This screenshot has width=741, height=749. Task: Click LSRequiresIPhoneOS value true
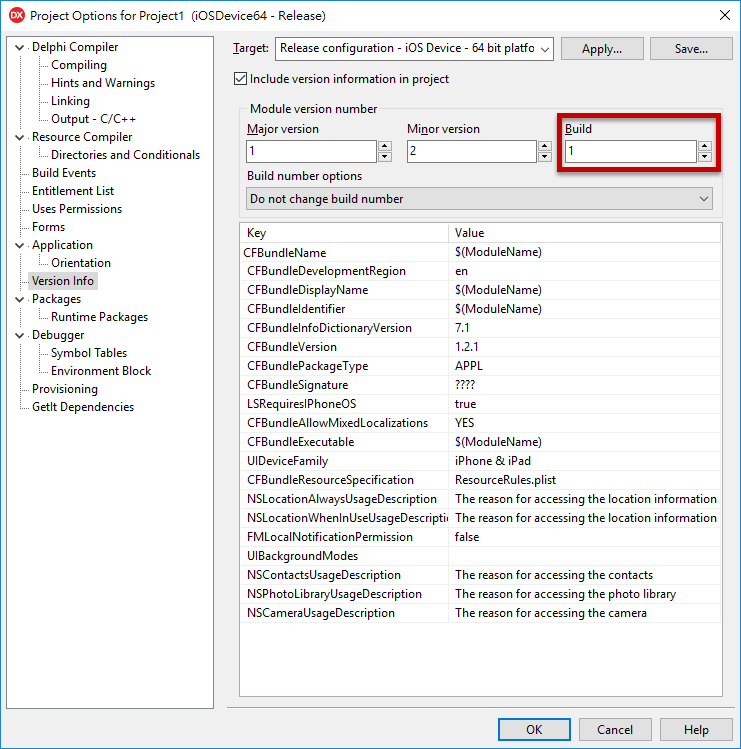click(x=584, y=404)
